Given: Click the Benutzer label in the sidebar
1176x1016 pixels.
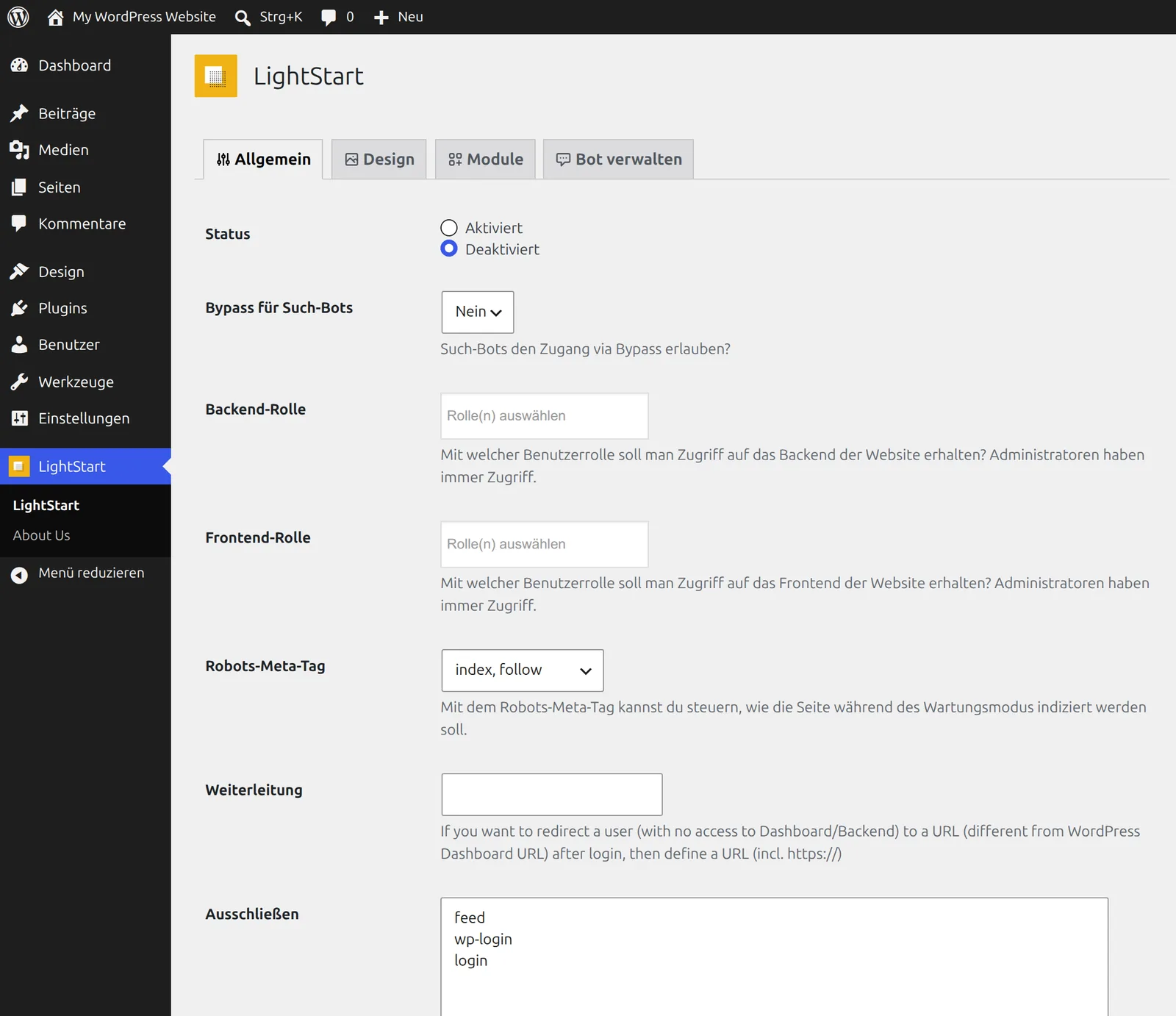Looking at the screenshot, I should pyautogui.click(x=69, y=345).
